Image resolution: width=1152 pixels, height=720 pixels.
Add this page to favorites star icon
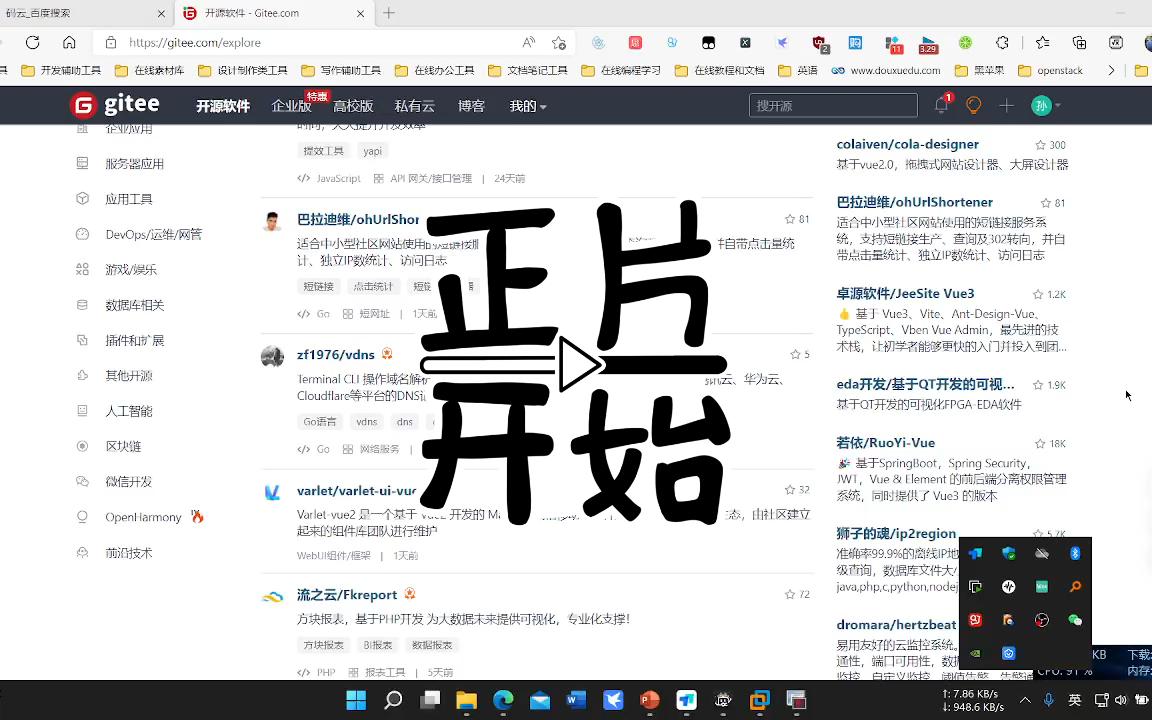tap(558, 43)
